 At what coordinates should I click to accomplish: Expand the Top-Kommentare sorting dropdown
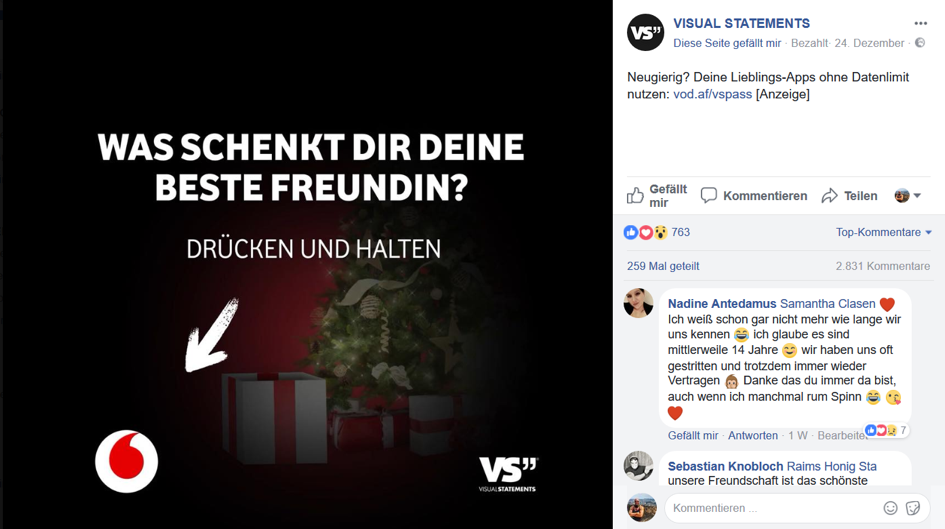pyautogui.click(x=884, y=232)
